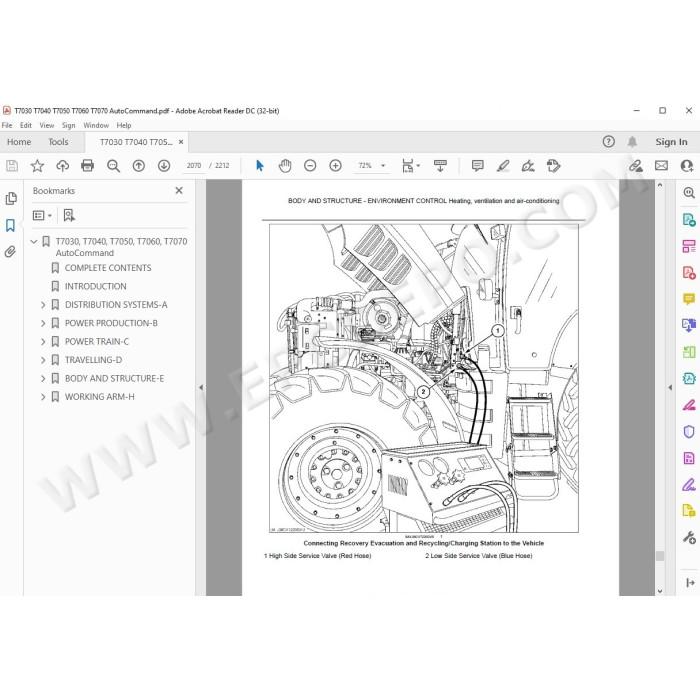Zoom in with the plus icon
Screen dimensions: 700x700
(335, 166)
